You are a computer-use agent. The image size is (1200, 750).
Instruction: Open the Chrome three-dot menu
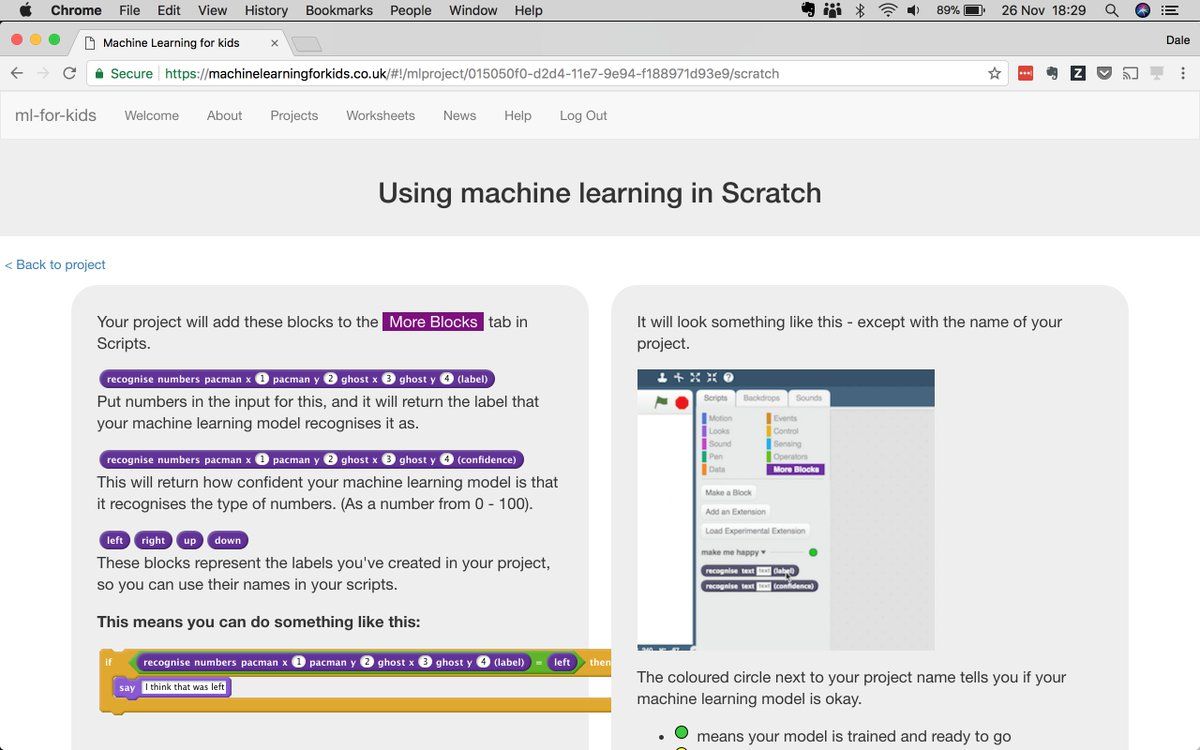[1184, 73]
